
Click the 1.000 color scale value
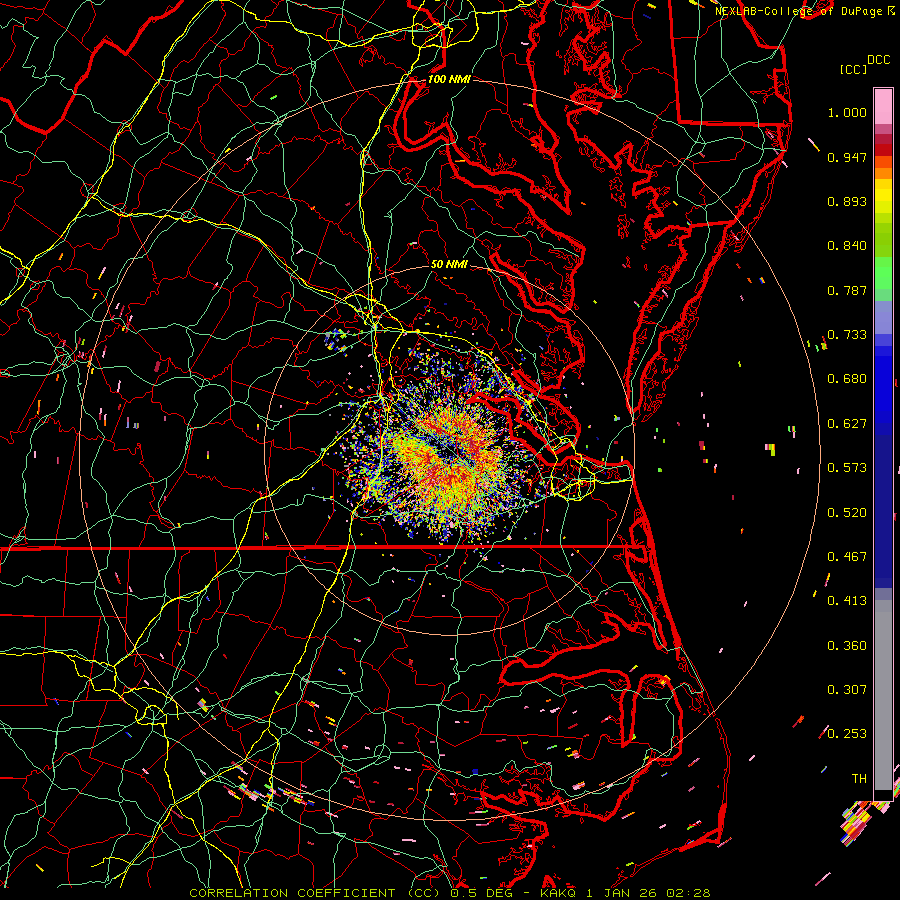click(847, 112)
